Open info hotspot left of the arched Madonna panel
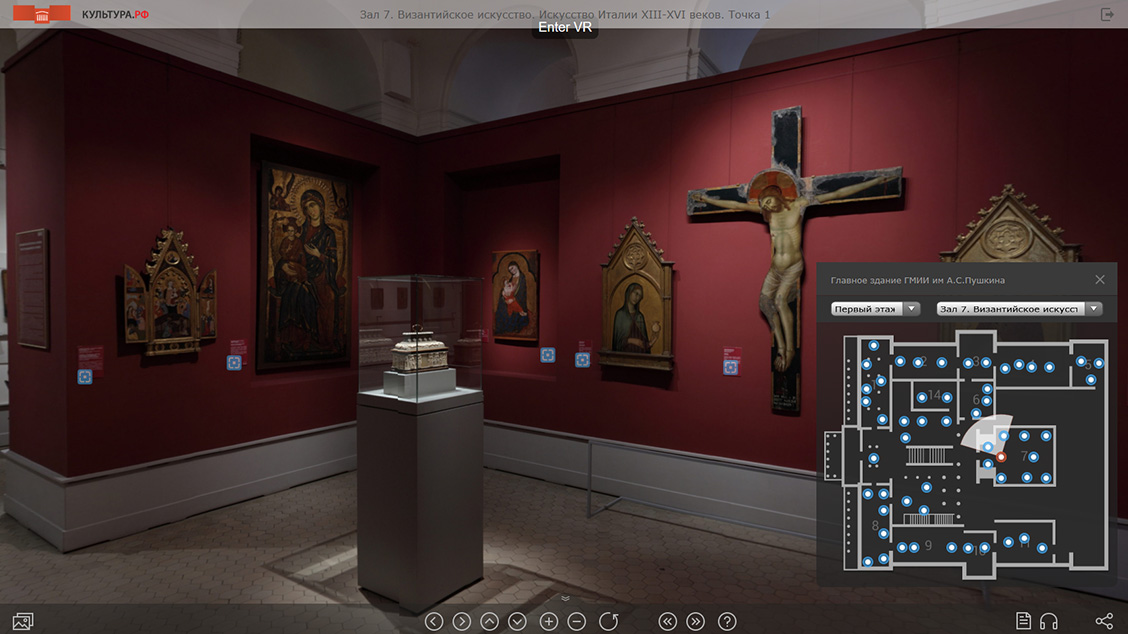The height and width of the screenshot is (634, 1128). 583,360
